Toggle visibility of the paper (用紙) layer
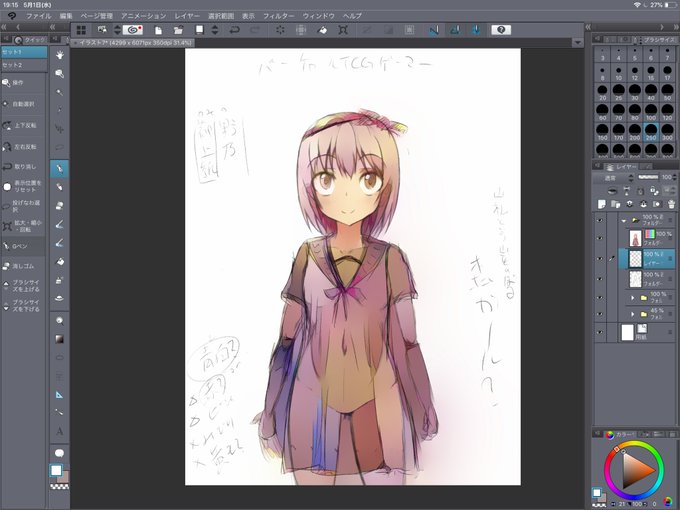 pos(600,333)
